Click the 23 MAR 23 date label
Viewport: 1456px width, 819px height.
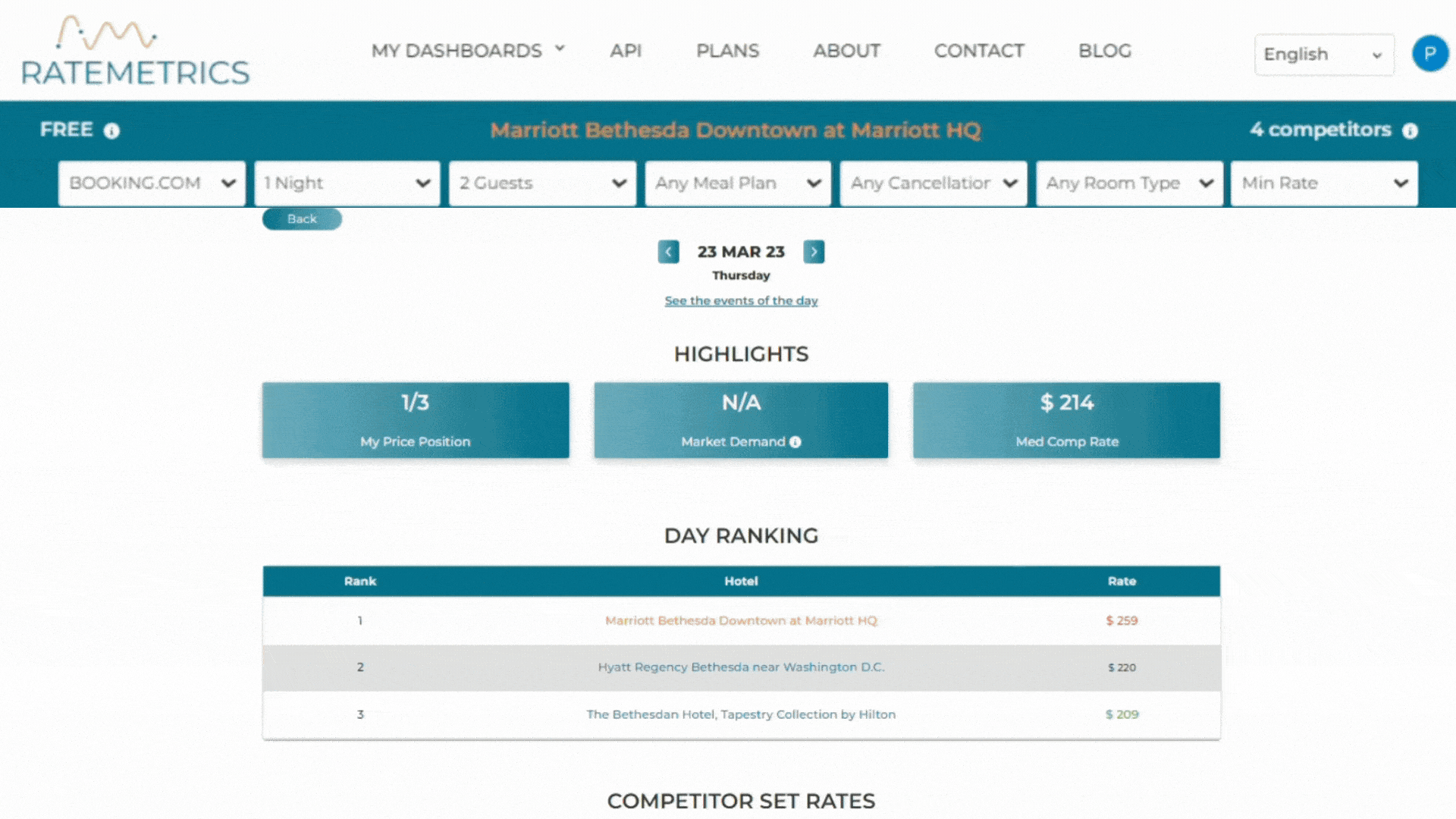[741, 252]
